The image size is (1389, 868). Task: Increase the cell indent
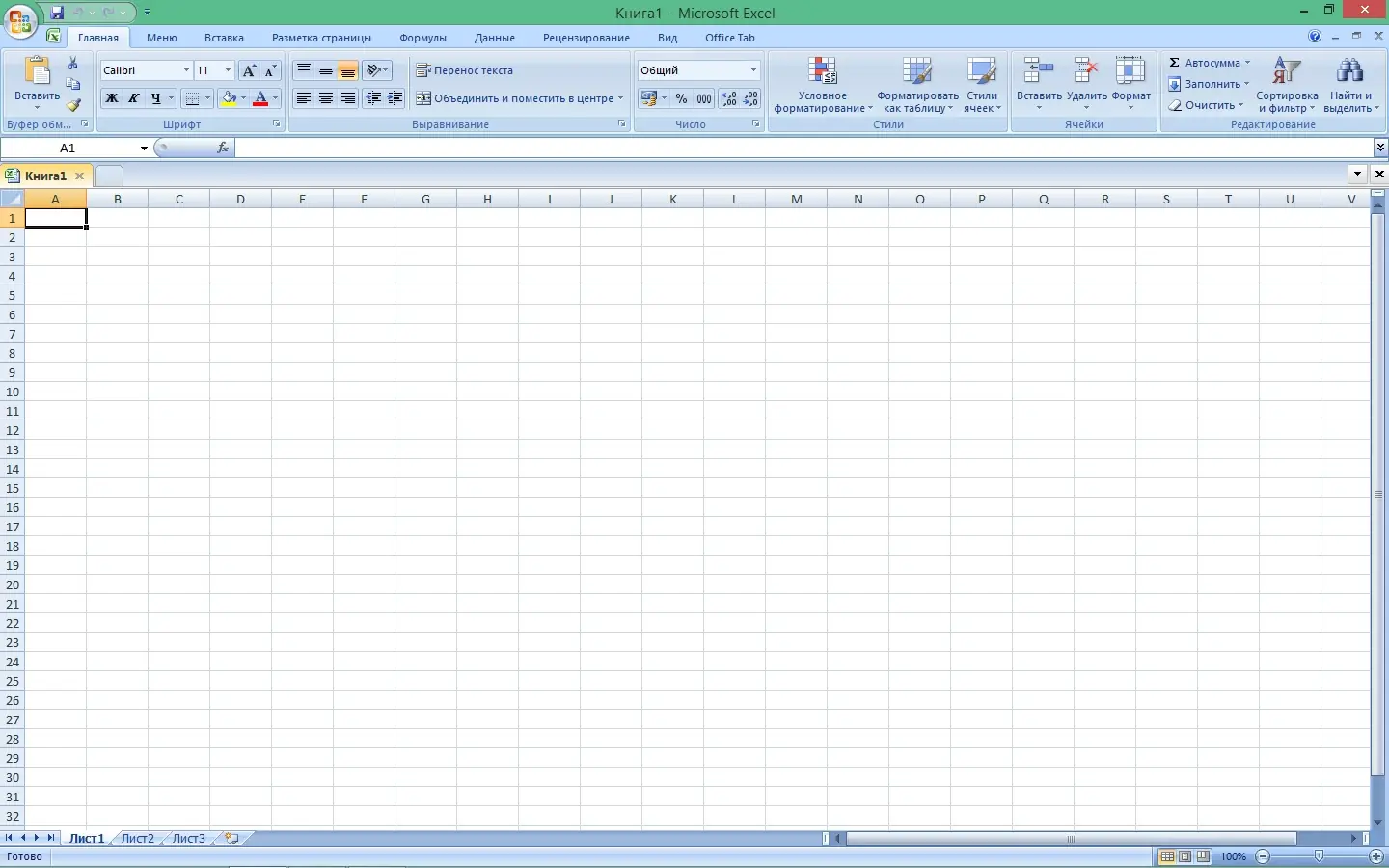click(x=395, y=98)
